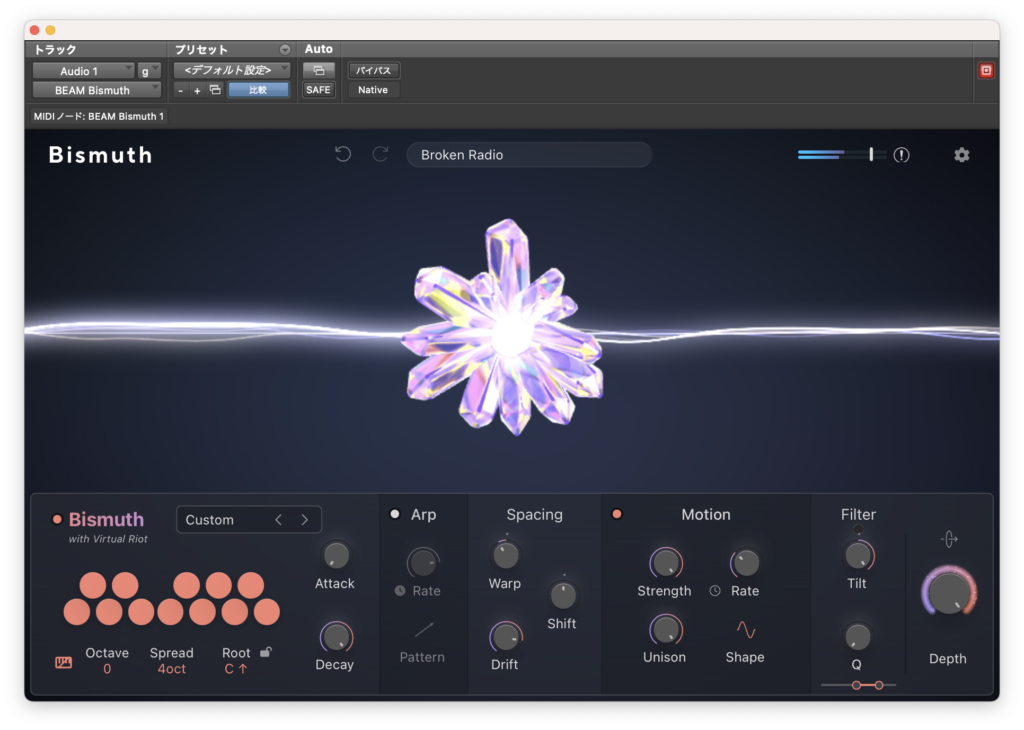1024x730 pixels.
Task: Toggle the バイパス bypass button
Action: coord(374,70)
